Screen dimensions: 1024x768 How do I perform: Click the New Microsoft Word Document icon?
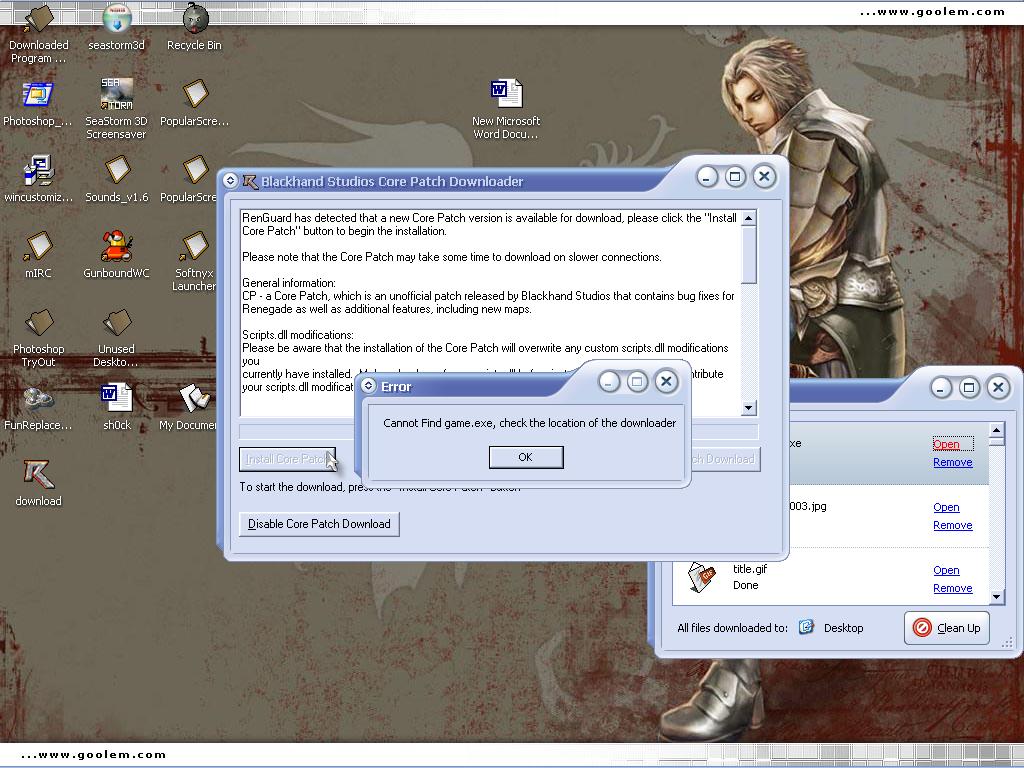506,95
